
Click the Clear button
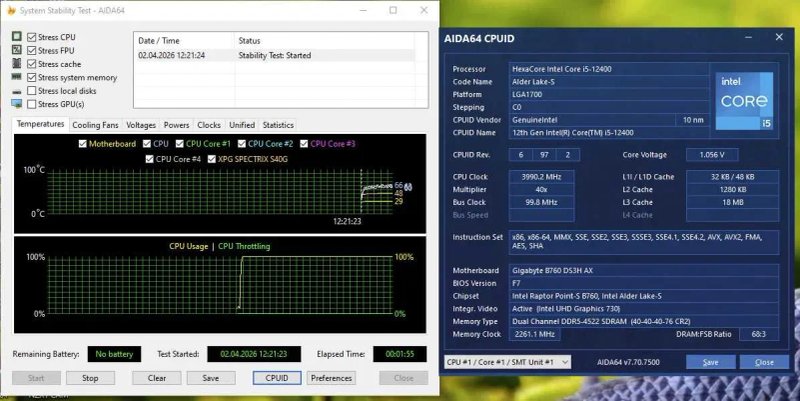(x=157, y=378)
